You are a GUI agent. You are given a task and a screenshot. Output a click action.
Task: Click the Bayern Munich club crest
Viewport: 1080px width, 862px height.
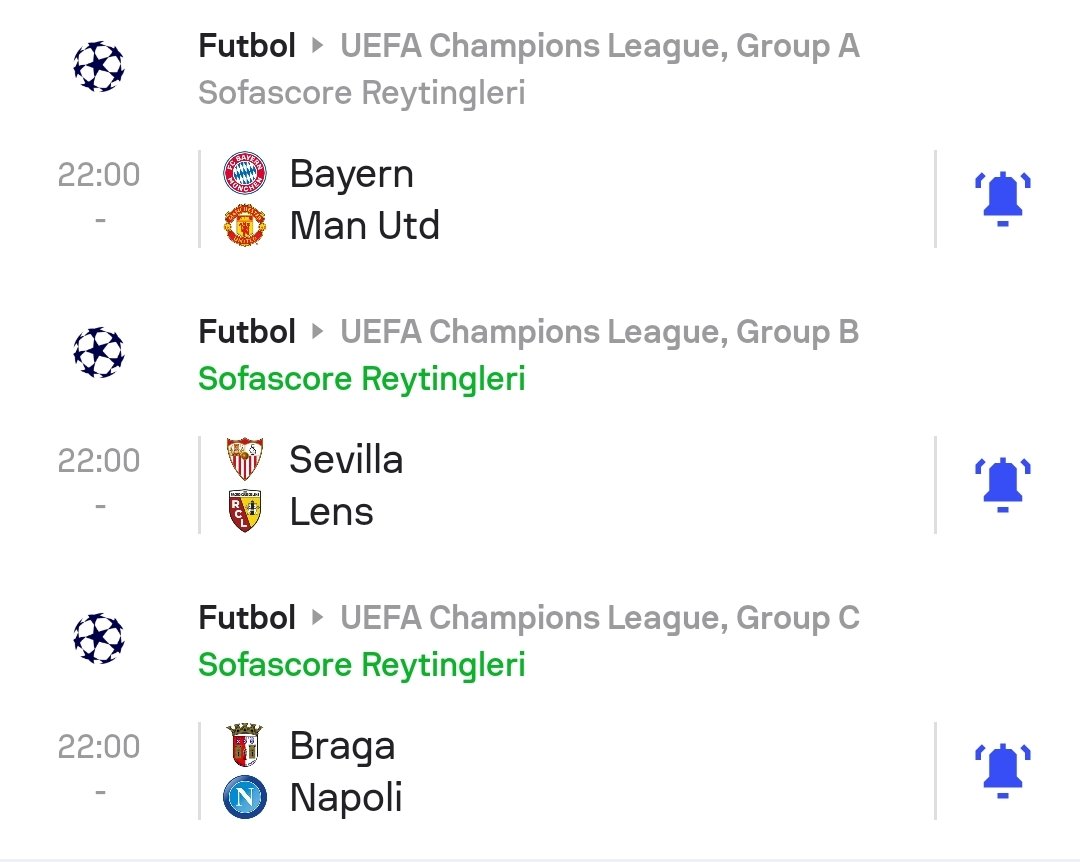(244, 174)
